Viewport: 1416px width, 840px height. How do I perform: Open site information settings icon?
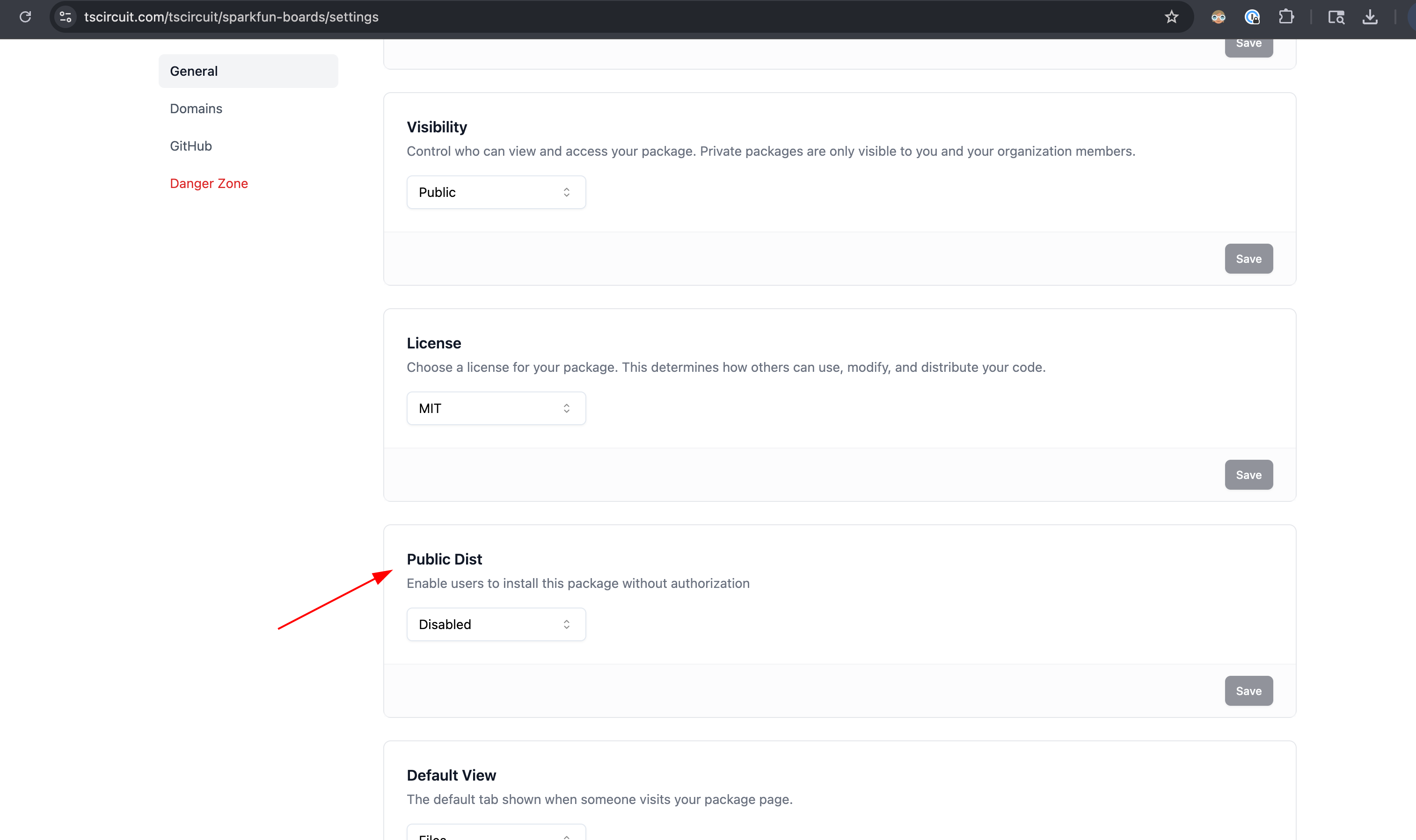coord(65,16)
